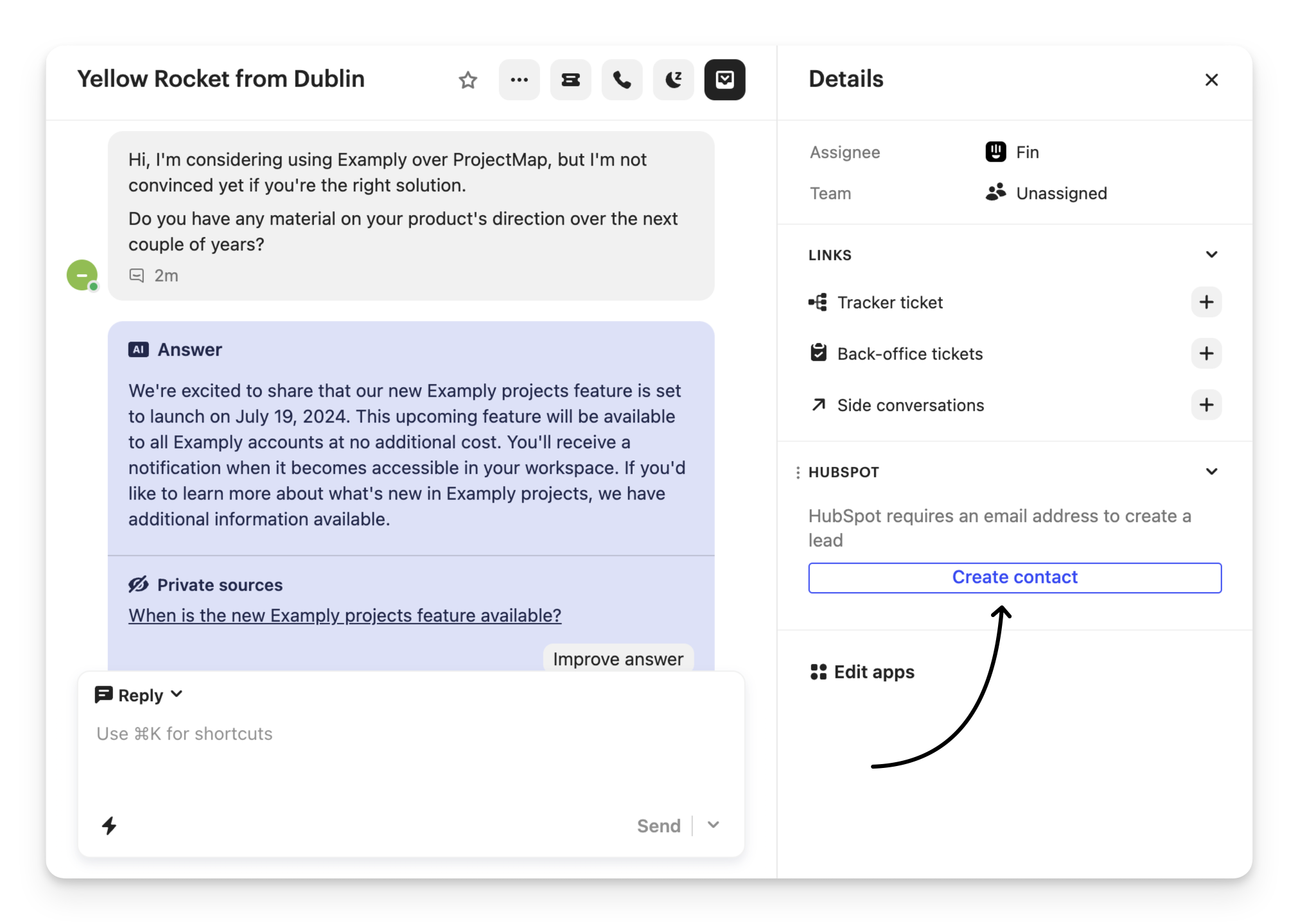Start a phone call with the customer
Screen dimensions: 1298x924
622,80
